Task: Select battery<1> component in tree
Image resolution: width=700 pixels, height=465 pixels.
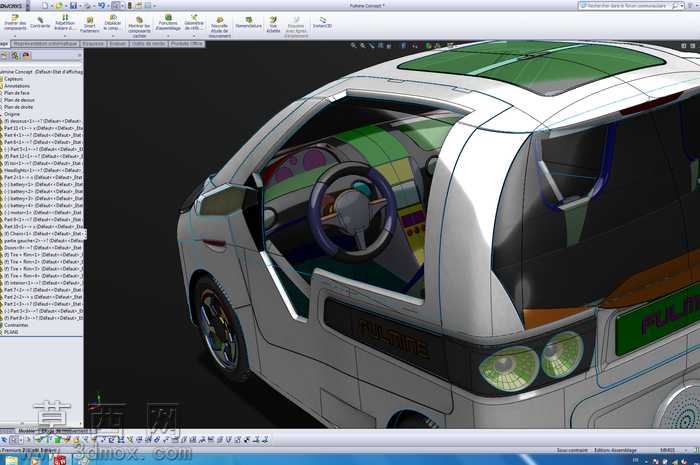Action: [x=43, y=184]
